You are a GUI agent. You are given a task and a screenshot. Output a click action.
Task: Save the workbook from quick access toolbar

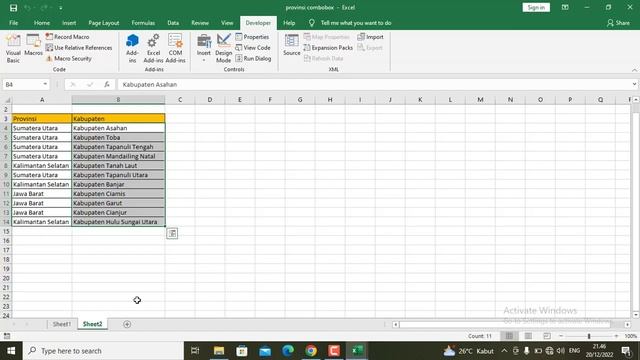[13, 8]
